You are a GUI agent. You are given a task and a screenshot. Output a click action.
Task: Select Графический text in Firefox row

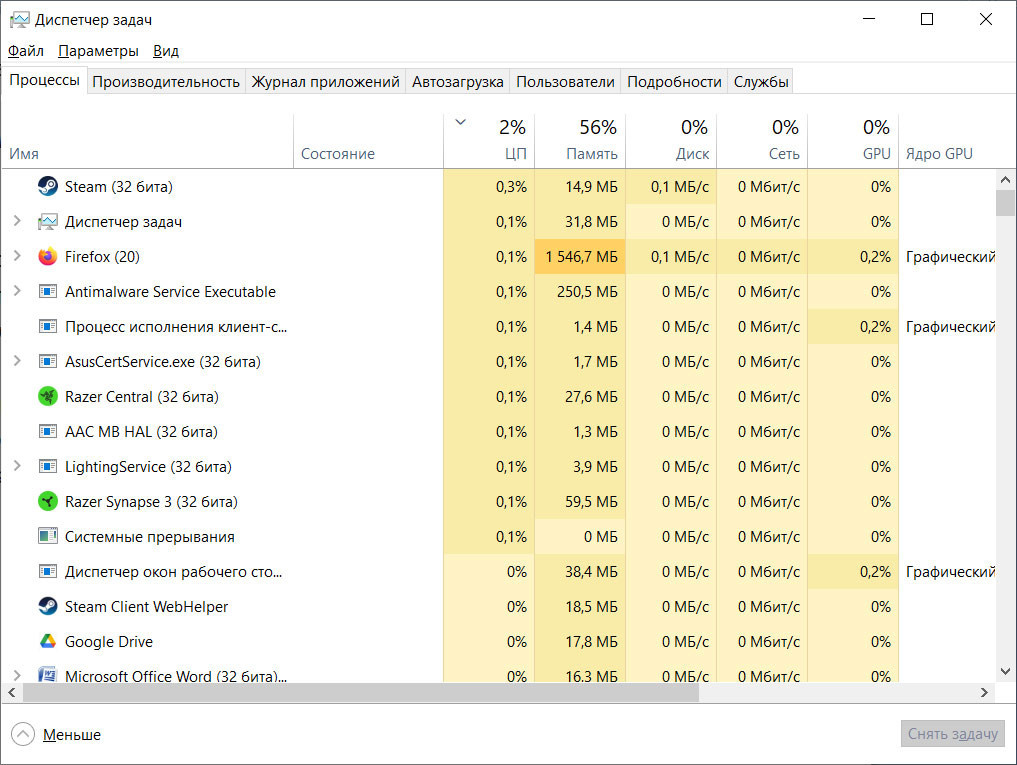pyautogui.click(x=950, y=257)
